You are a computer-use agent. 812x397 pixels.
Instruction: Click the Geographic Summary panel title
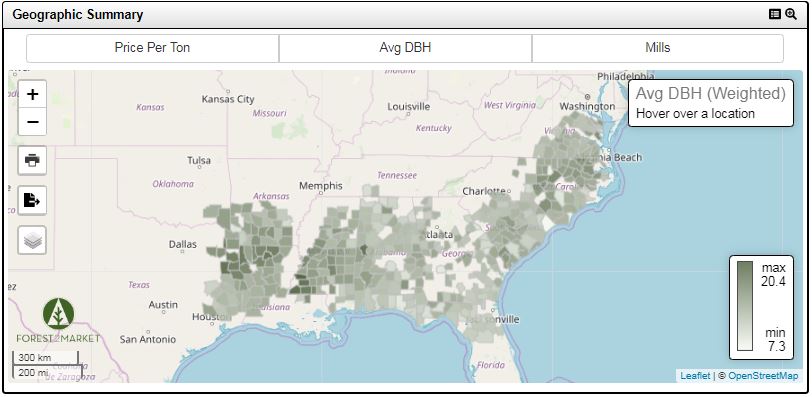click(x=78, y=14)
